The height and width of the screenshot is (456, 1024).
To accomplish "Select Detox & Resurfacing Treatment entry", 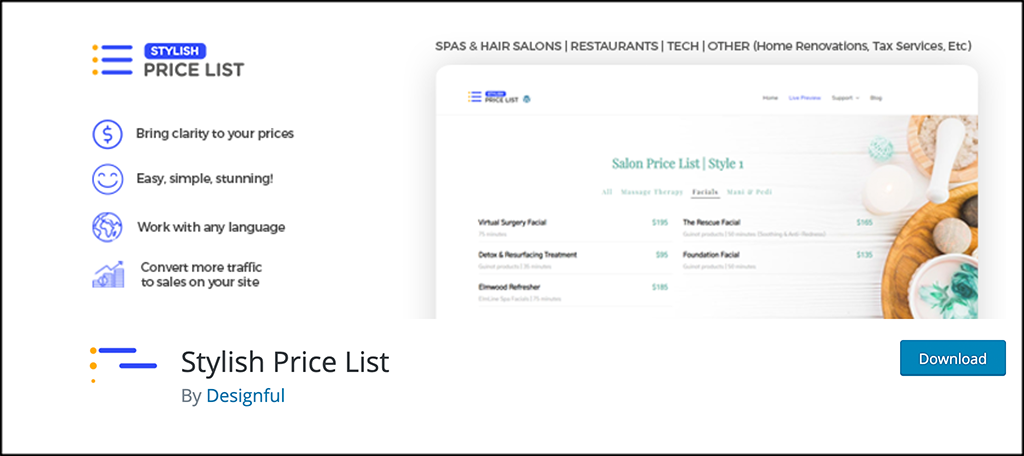I will 573,259.
